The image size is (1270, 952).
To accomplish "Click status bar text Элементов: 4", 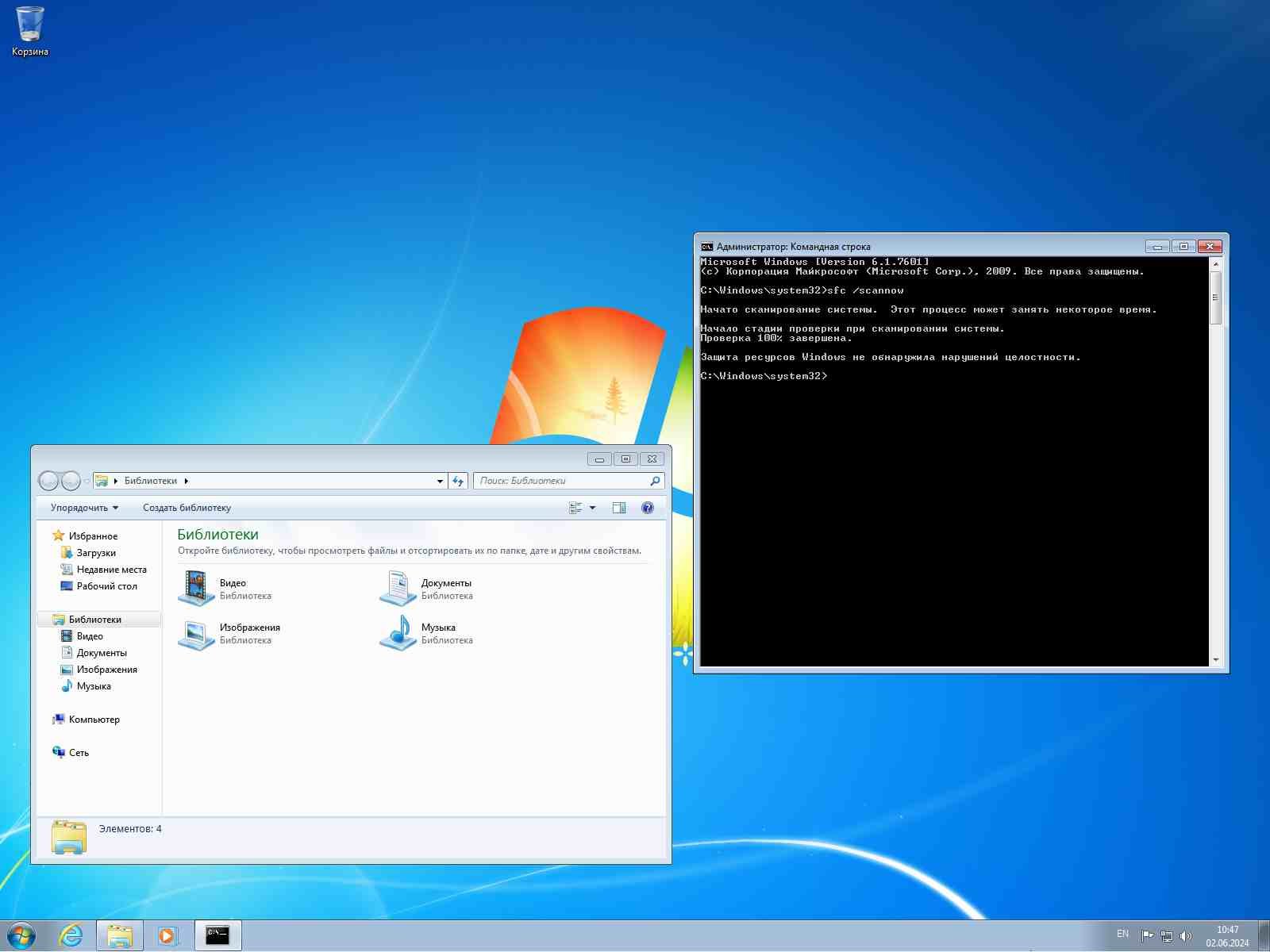I will tap(130, 829).
